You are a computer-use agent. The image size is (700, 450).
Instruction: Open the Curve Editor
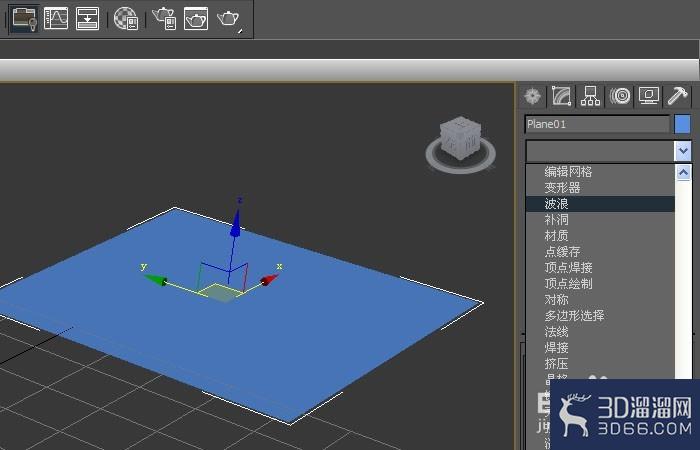[56, 18]
